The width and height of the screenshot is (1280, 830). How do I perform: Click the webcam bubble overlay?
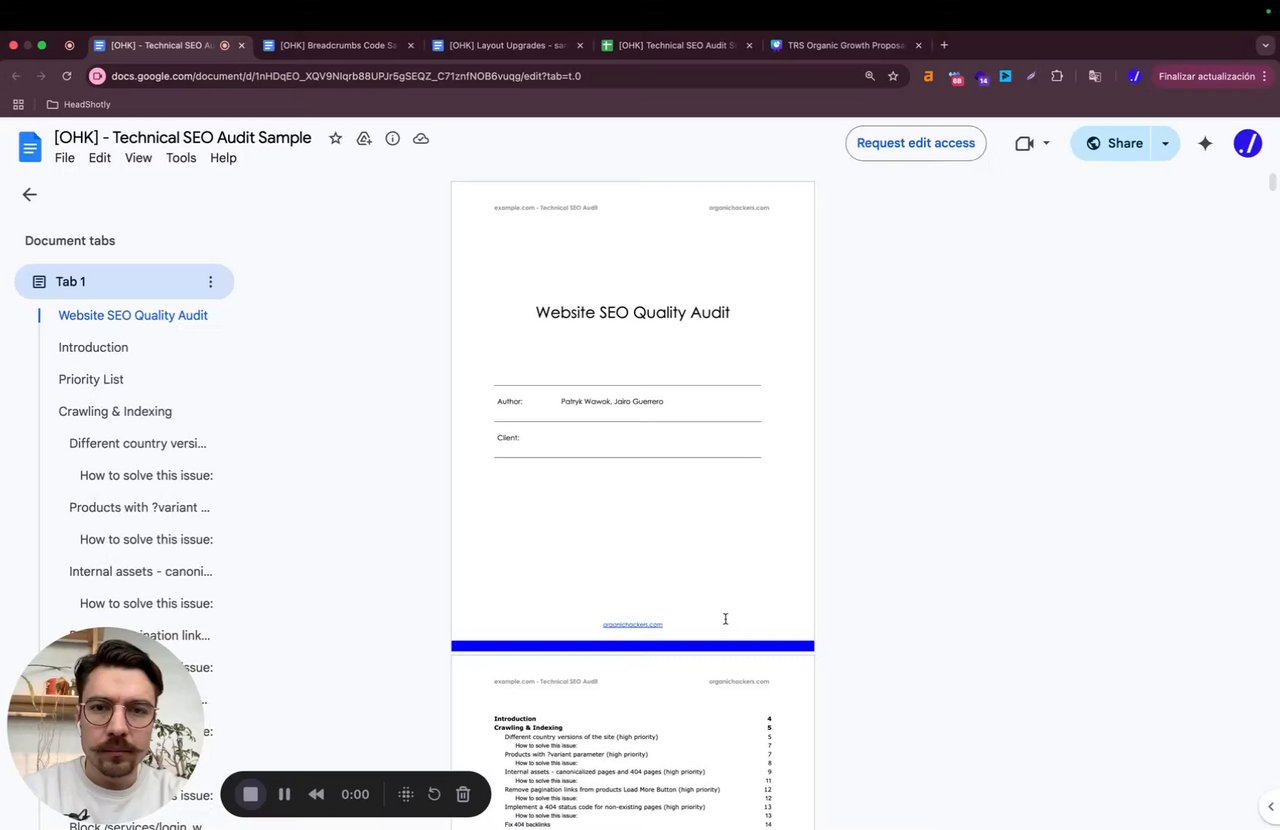click(x=105, y=725)
